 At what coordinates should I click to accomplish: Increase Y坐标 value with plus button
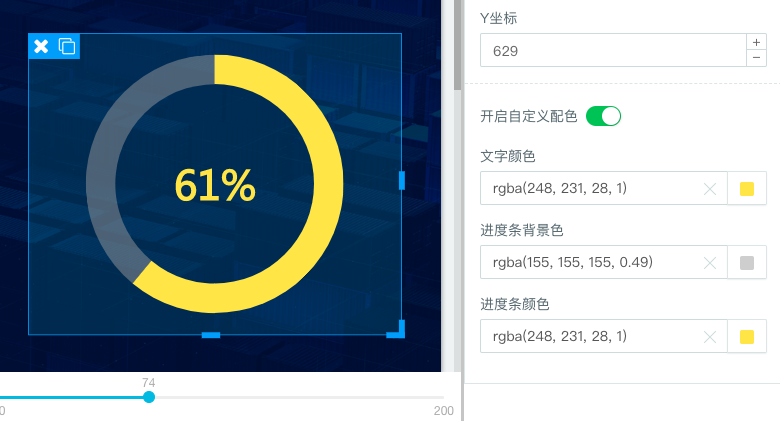tap(756, 42)
